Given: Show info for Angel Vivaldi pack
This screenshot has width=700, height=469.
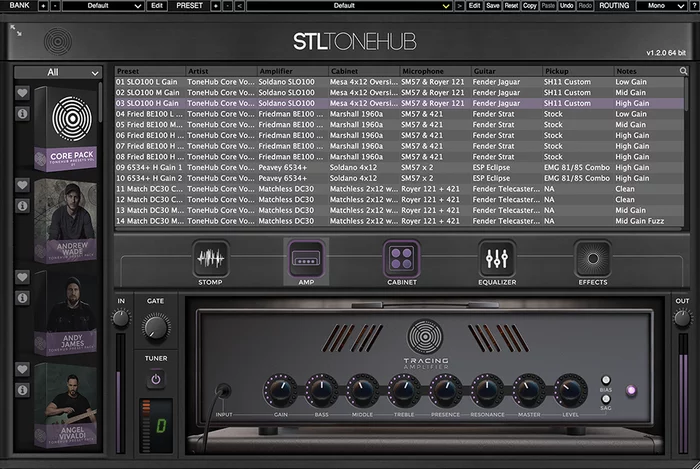Looking at the screenshot, I should click(22, 390).
